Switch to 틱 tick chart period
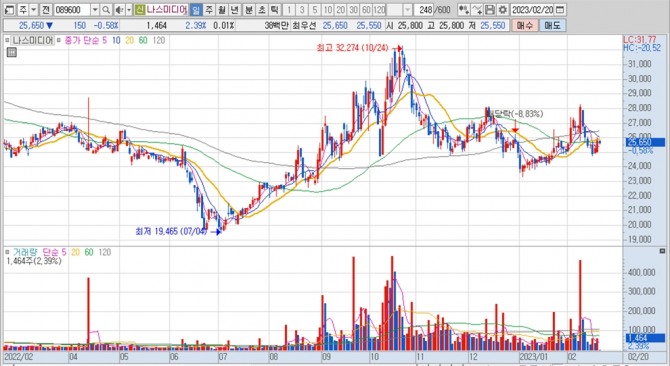Image resolution: width=670 pixels, height=366 pixels. [275, 9]
